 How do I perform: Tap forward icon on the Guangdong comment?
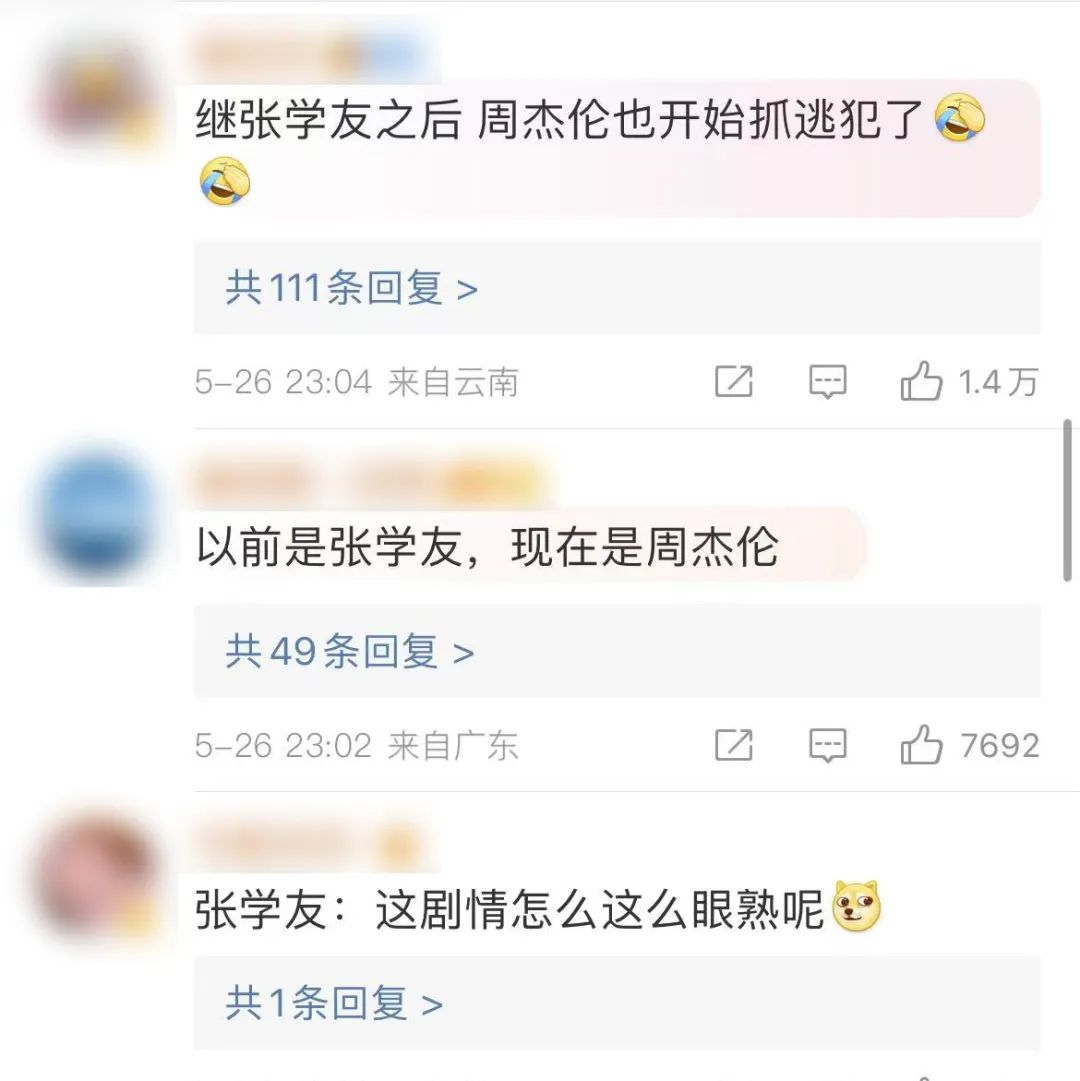(734, 745)
